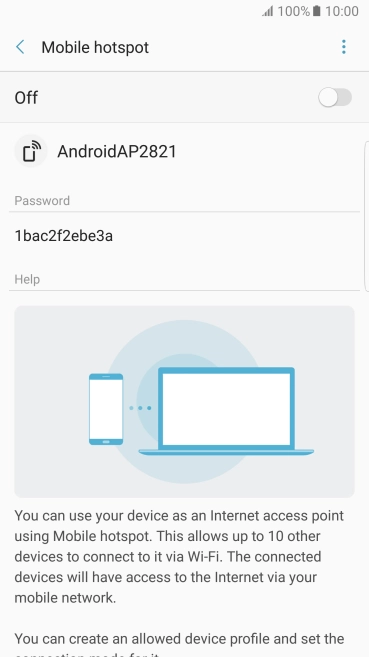Tap the phone illustration in help image

click(106, 409)
